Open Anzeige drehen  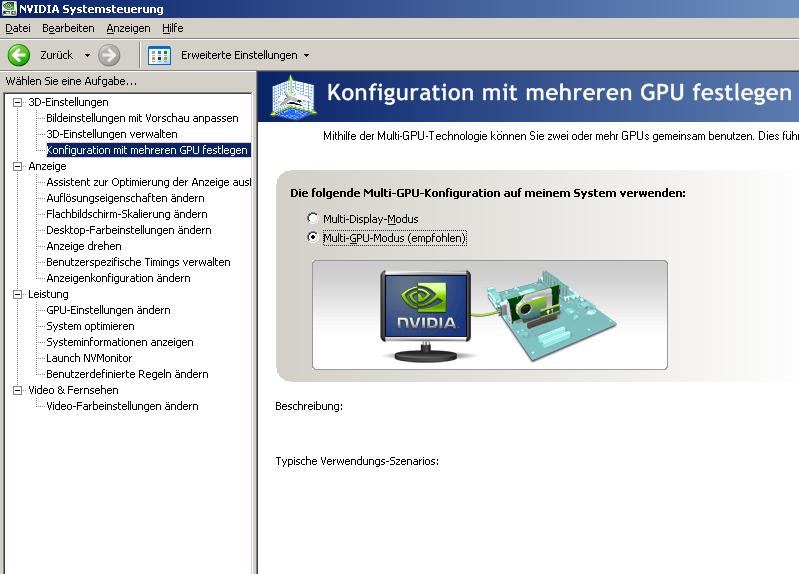[x=84, y=246]
